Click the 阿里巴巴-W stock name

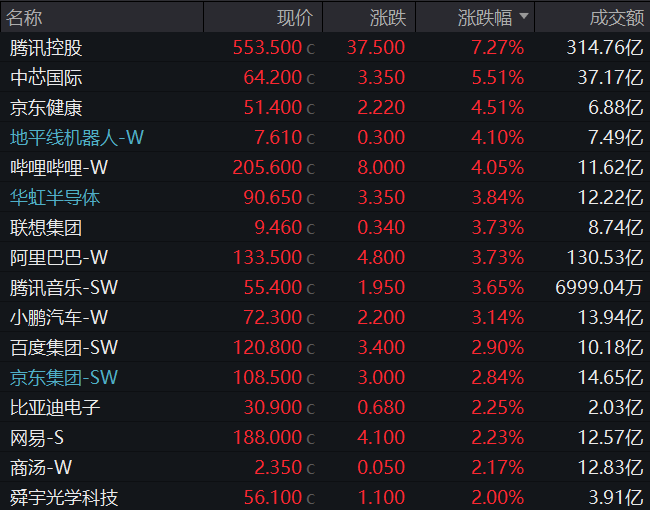click(x=58, y=258)
